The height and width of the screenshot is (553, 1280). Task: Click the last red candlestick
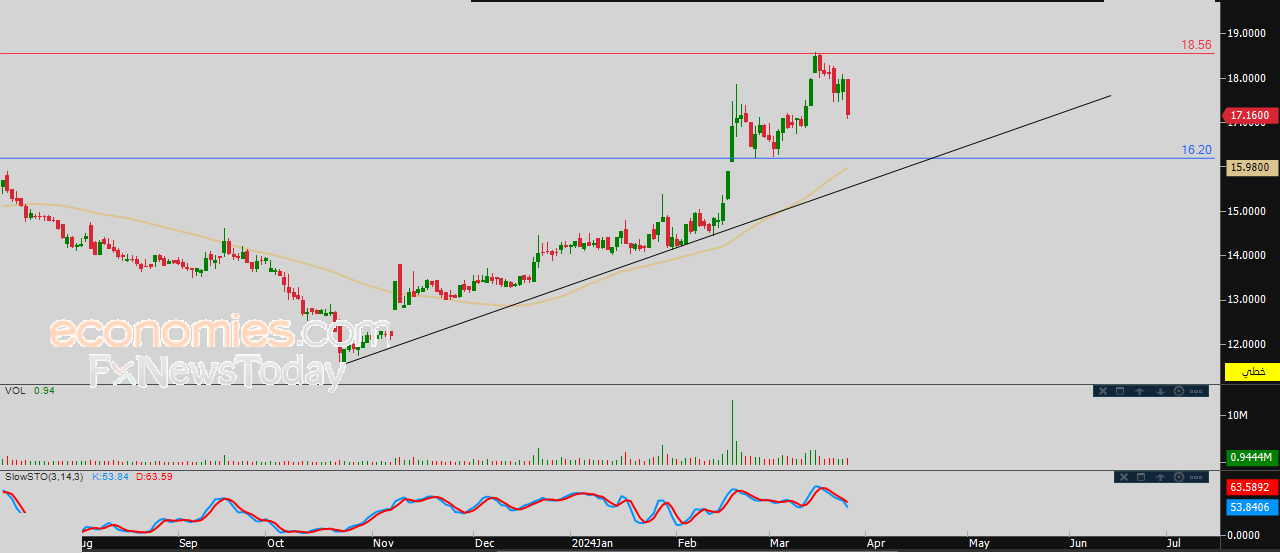point(848,98)
